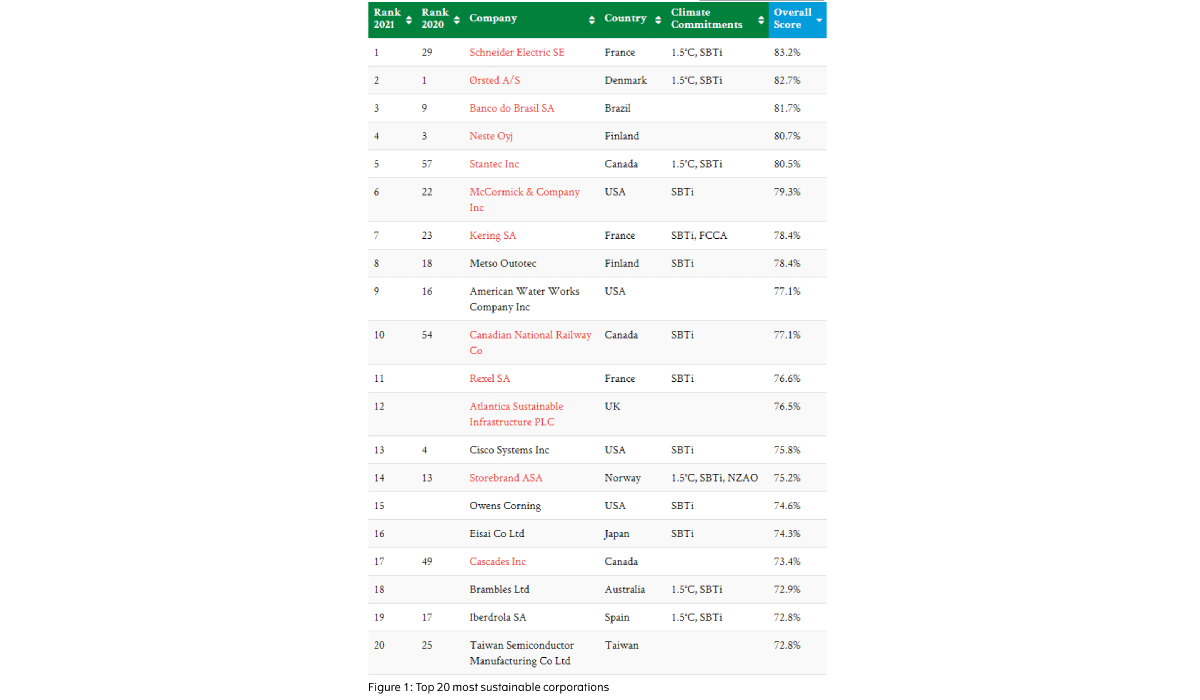The height and width of the screenshot is (700, 1200).
Task: Toggle the Overall Score descending sort arrow
Action: pyautogui.click(x=819, y=19)
